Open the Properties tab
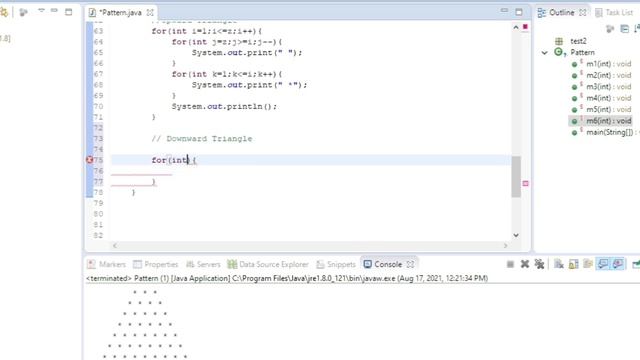Screen dimensions: 640x360 (156, 264)
